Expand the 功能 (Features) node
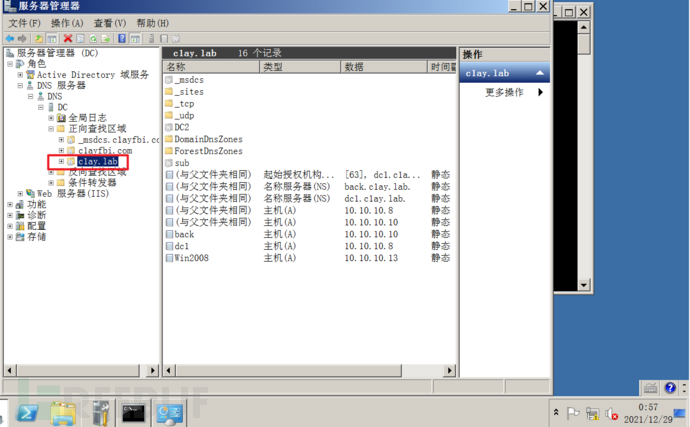The image size is (690, 427). pyautogui.click(x=10, y=205)
